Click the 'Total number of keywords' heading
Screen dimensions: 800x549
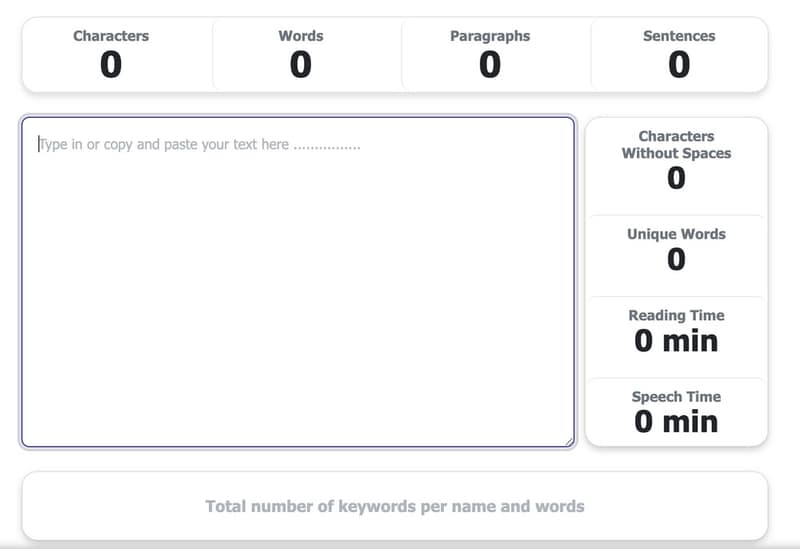395,506
